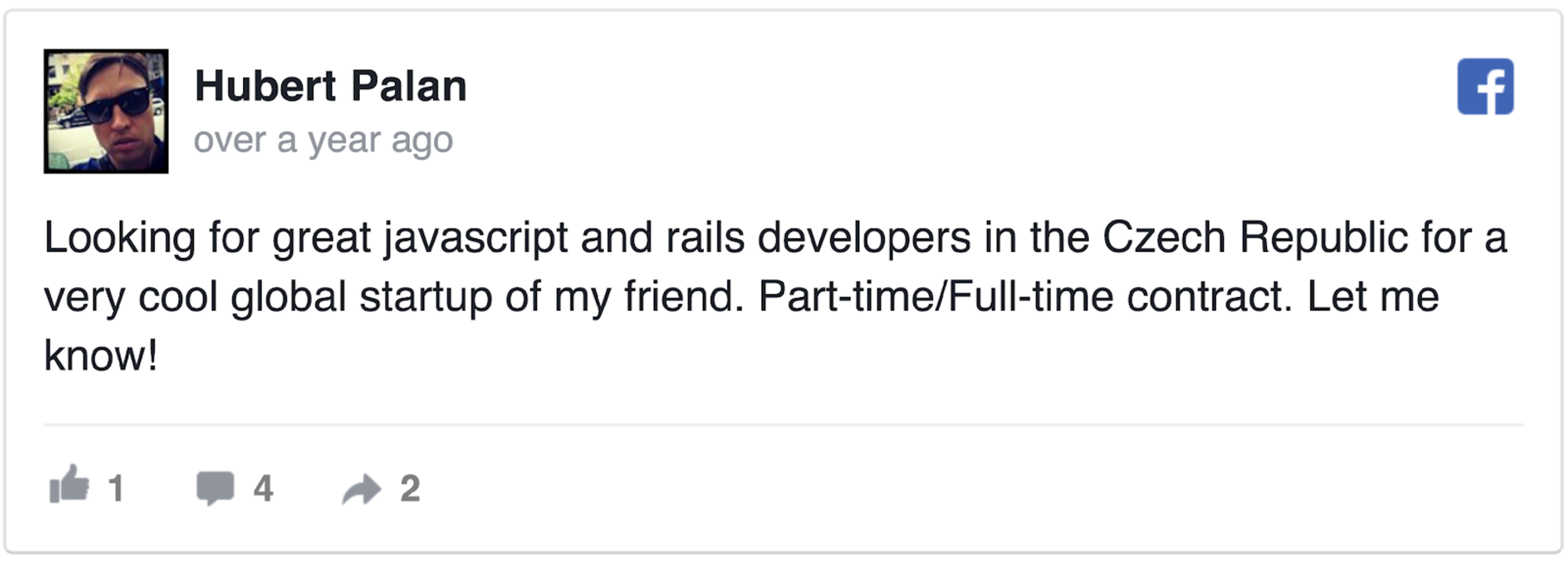This screenshot has height=563, width=1568.
Task: Open comments via speech bubble icon
Action: pyautogui.click(x=215, y=488)
